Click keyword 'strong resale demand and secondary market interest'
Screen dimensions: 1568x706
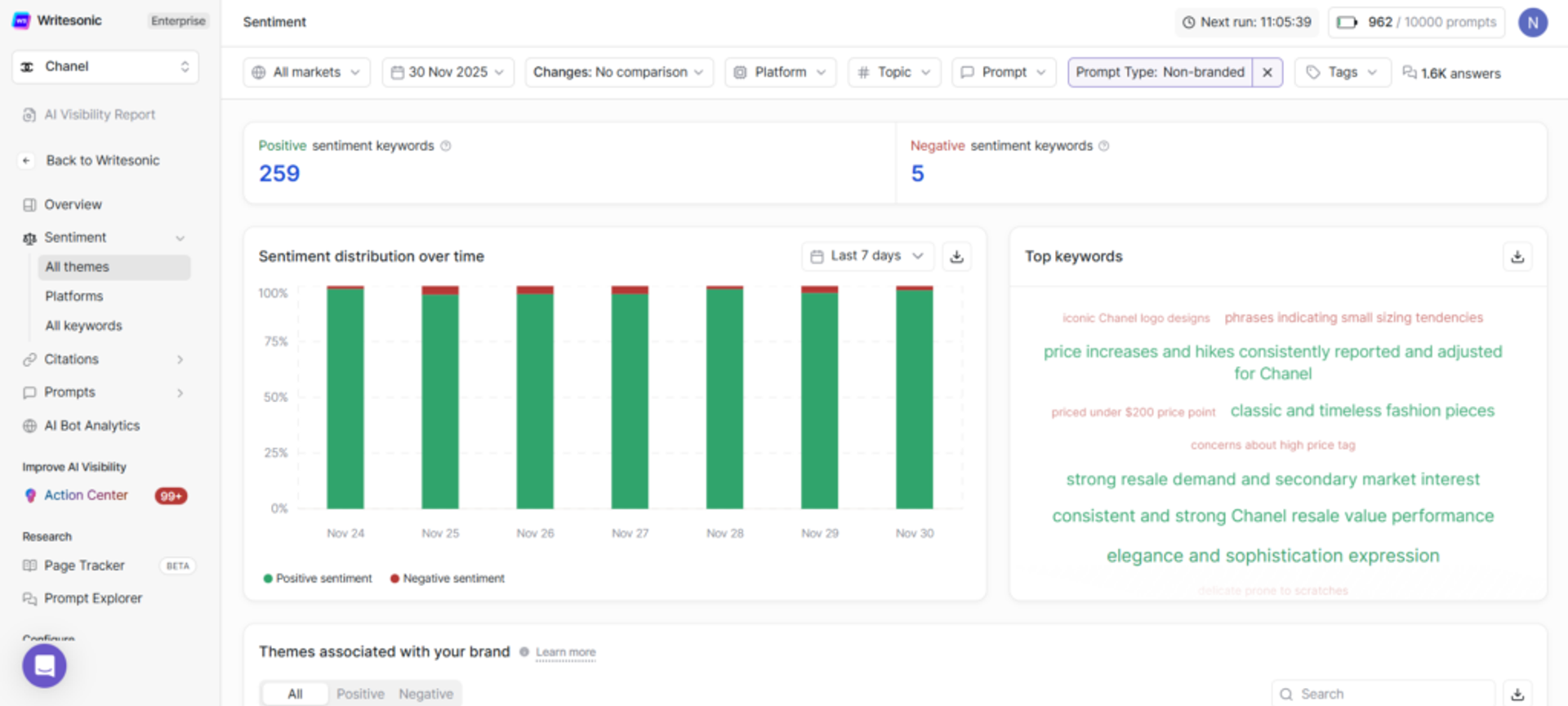pos(1272,480)
